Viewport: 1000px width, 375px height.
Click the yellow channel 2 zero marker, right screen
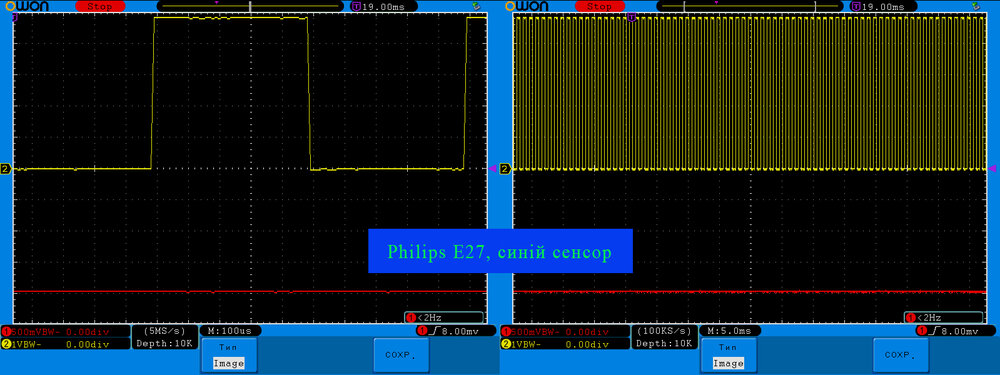pyautogui.click(x=505, y=169)
